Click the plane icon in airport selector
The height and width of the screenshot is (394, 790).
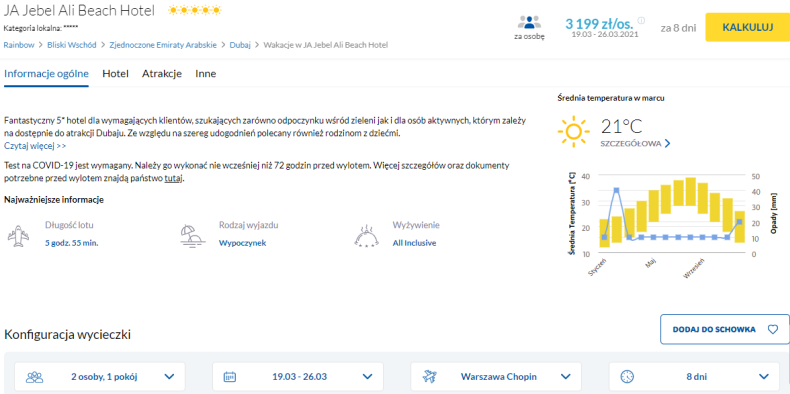pos(429,376)
